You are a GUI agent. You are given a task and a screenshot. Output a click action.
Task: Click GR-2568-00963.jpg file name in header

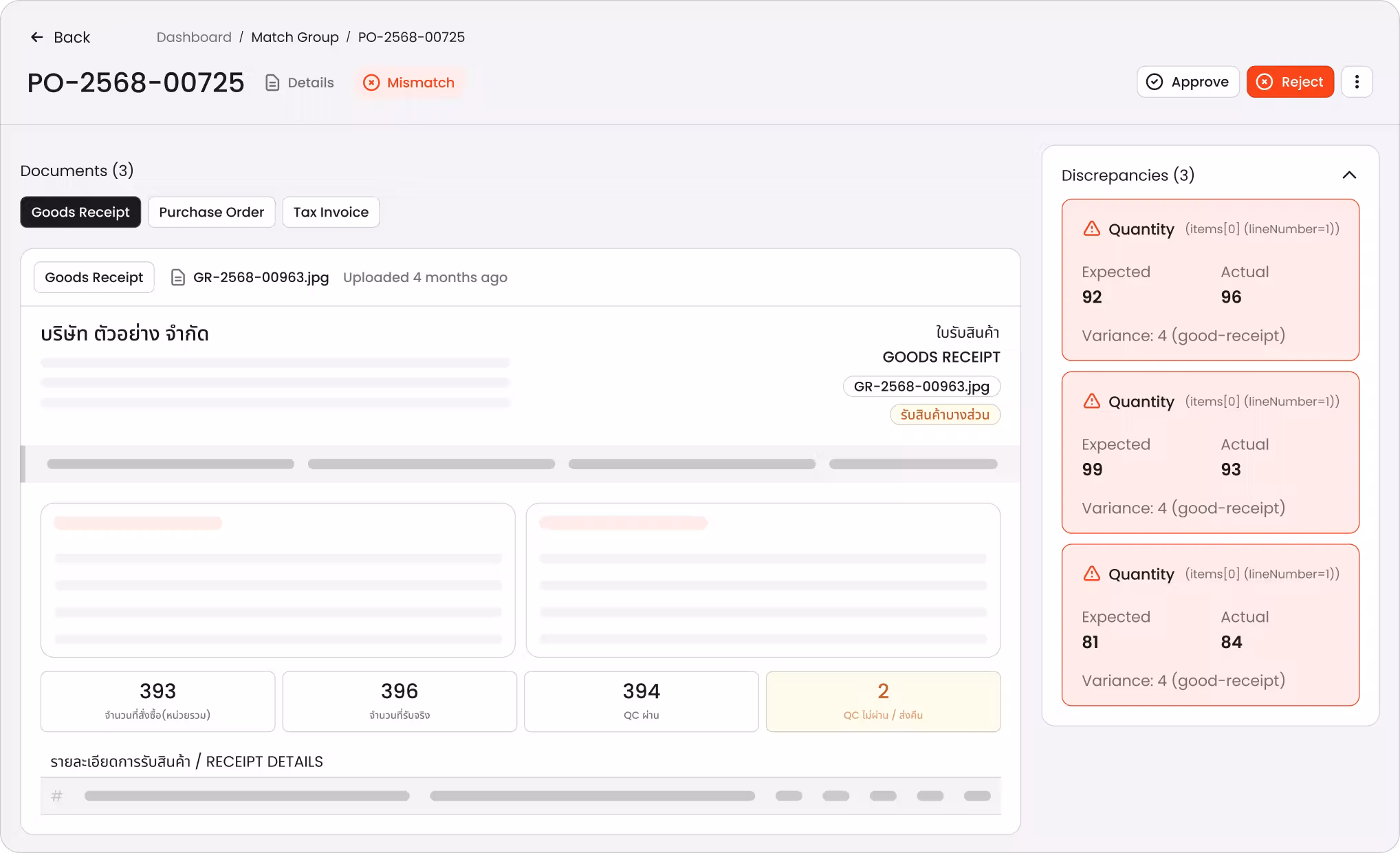click(261, 277)
